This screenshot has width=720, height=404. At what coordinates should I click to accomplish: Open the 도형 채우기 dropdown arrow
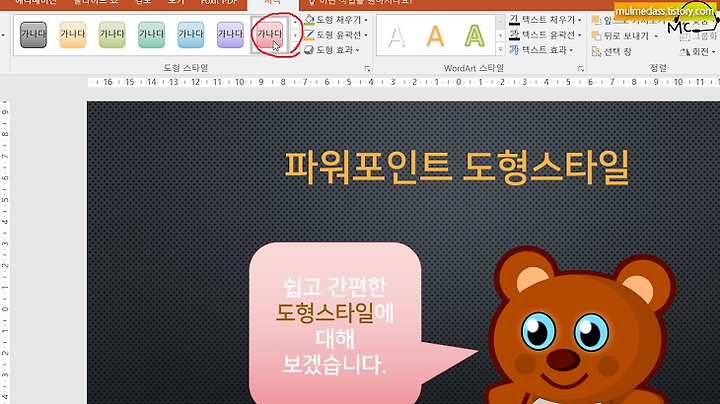coord(366,20)
